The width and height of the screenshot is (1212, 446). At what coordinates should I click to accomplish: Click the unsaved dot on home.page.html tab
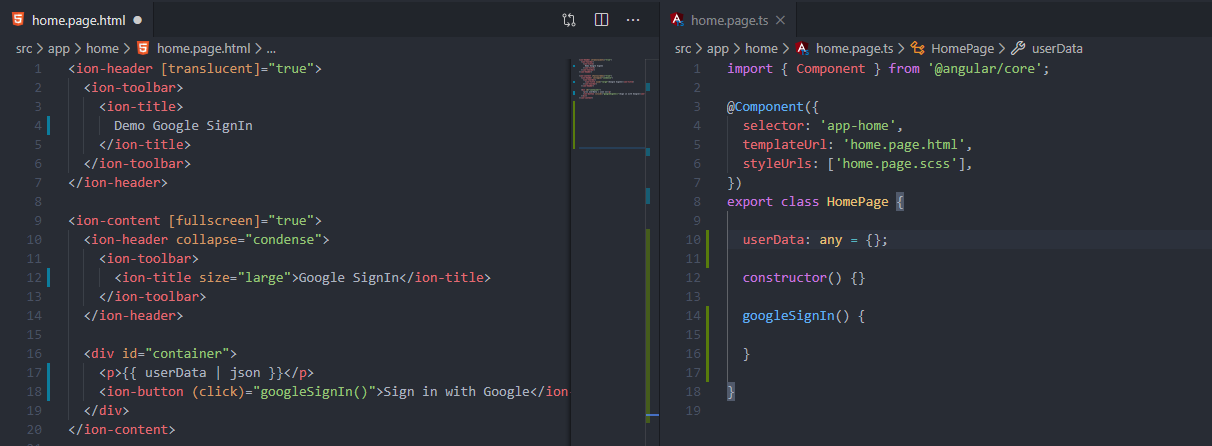[137, 19]
